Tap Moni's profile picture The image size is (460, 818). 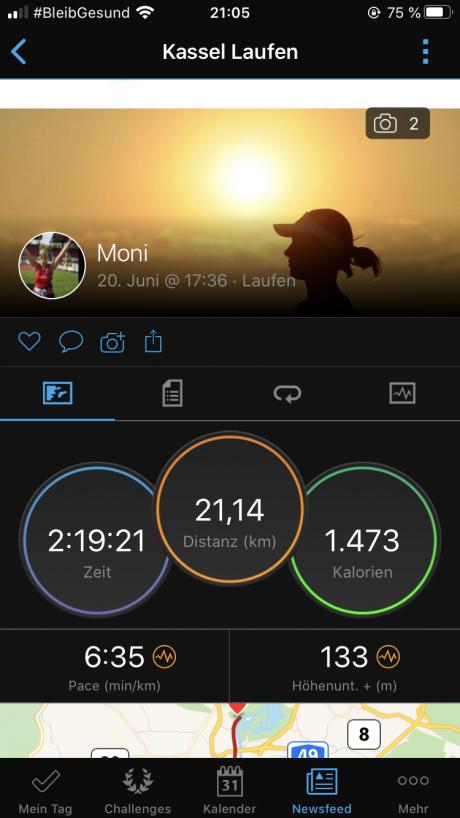52,266
